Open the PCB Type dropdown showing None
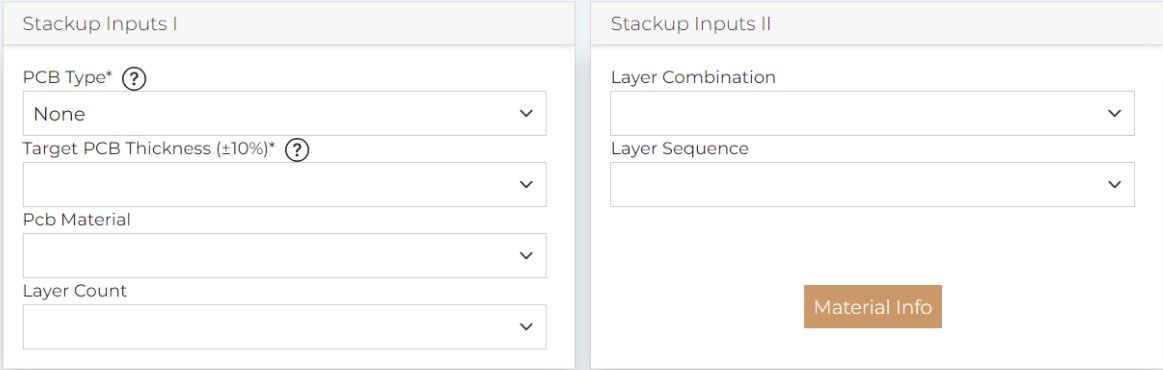The width and height of the screenshot is (1163, 370). coord(285,113)
